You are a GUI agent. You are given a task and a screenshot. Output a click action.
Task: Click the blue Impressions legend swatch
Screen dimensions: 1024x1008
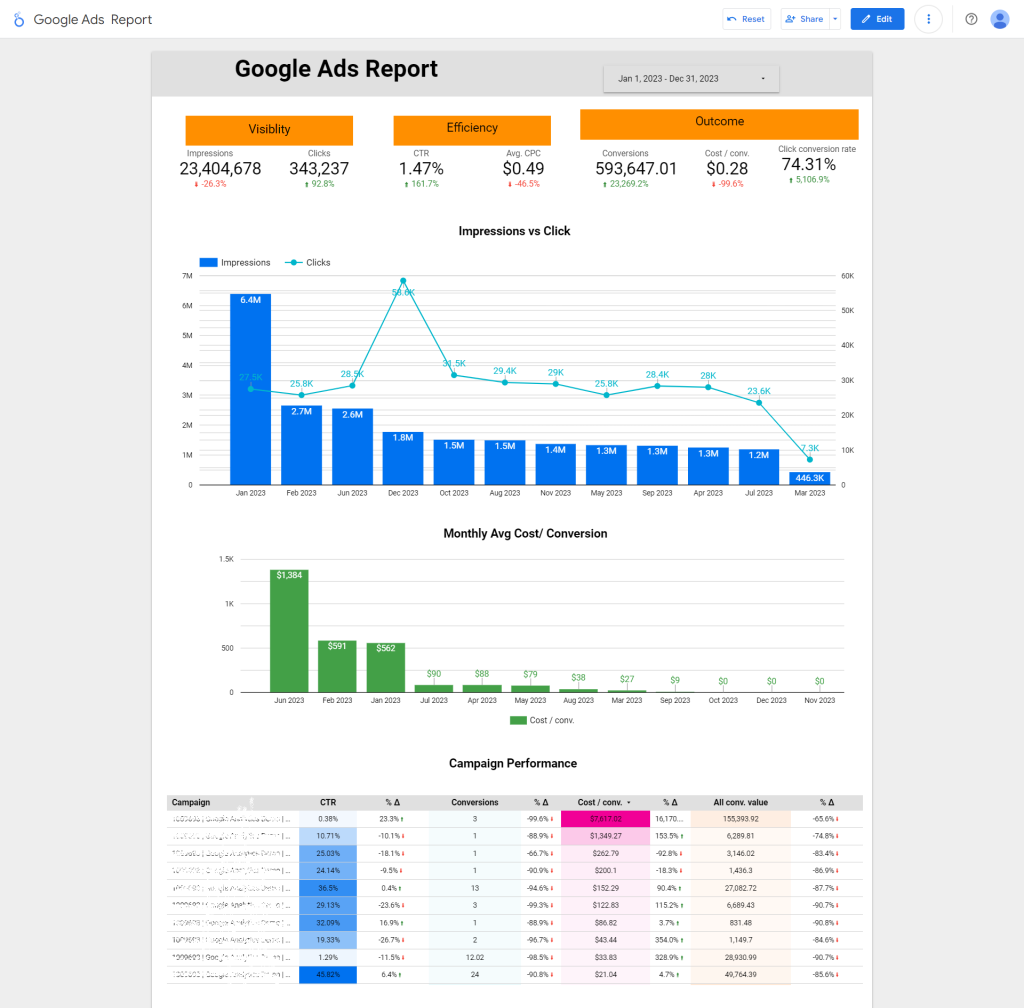[x=208, y=262]
